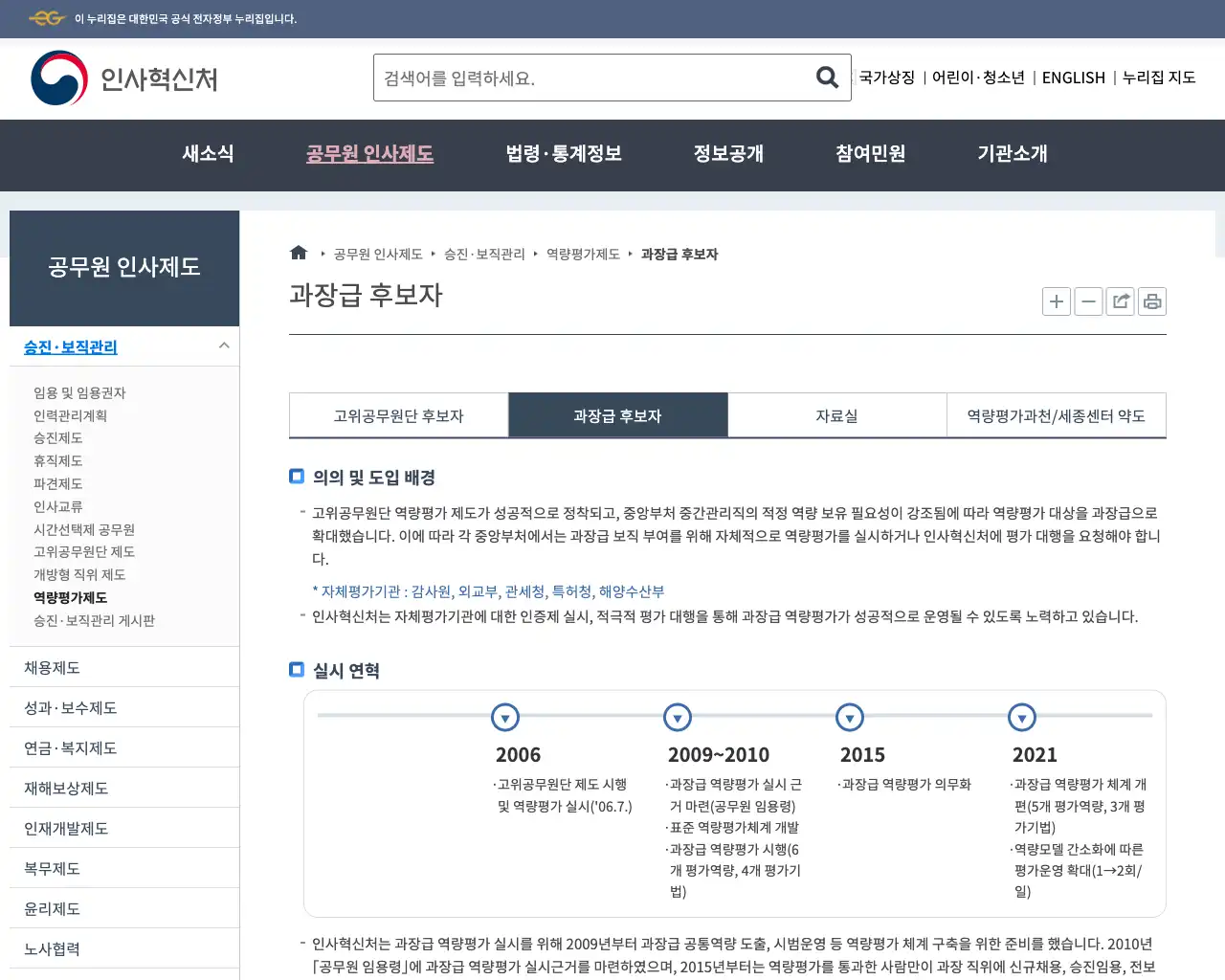The height and width of the screenshot is (980, 1225).
Task: Click the share page icon
Action: tap(1121, 301)
